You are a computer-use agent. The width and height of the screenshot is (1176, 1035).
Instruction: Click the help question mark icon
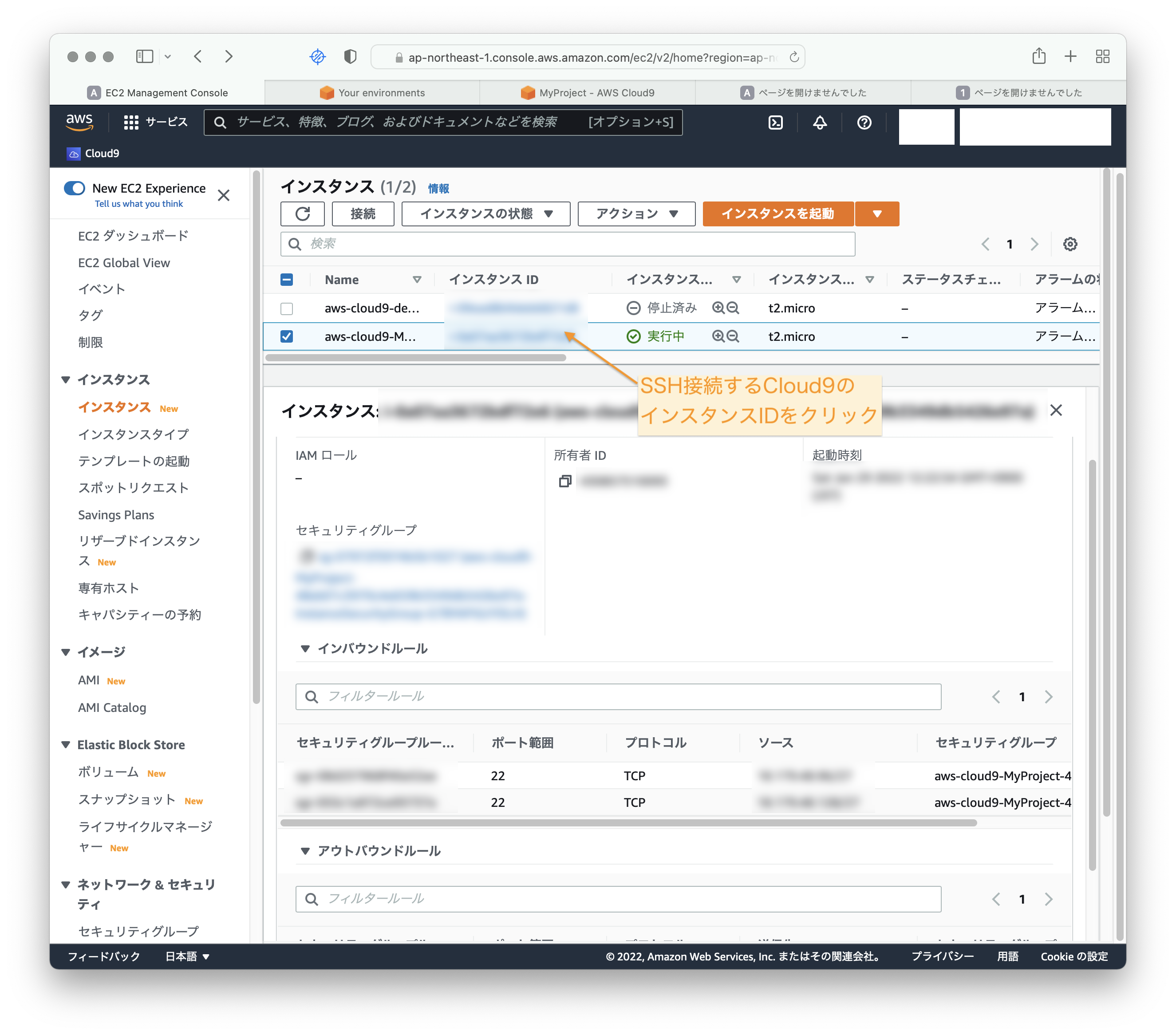pyautogui.click(x=864, y=122)
